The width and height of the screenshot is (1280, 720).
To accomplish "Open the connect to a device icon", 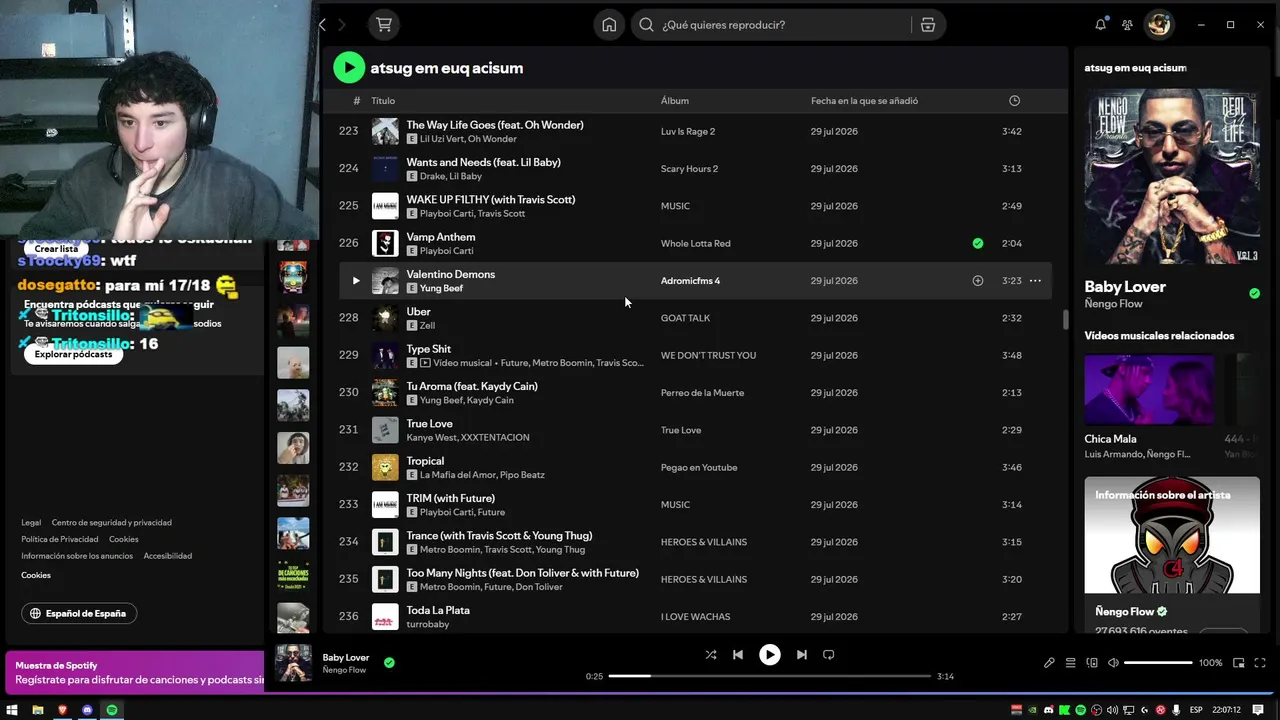I will tap(1092, 663).
